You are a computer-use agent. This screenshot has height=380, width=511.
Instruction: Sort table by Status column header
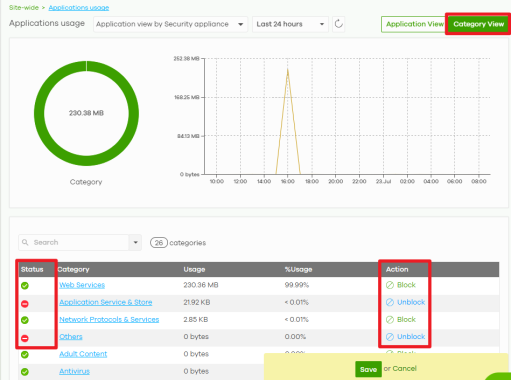click(32, 269)
